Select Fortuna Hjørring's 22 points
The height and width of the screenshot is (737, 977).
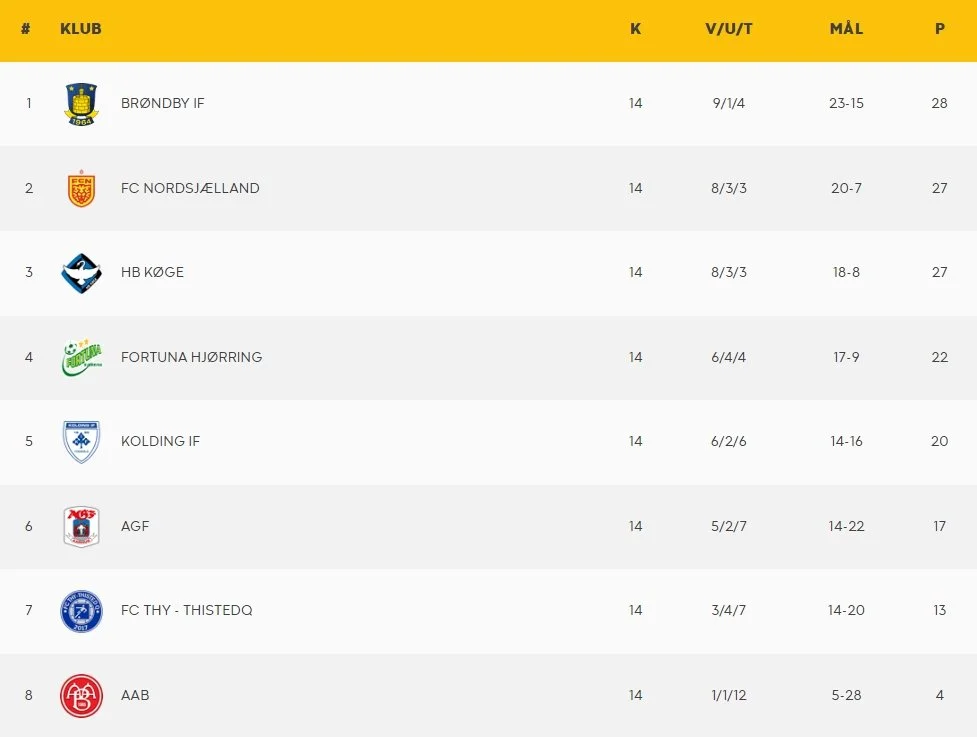pyautogui.click(x=940, y=357)
